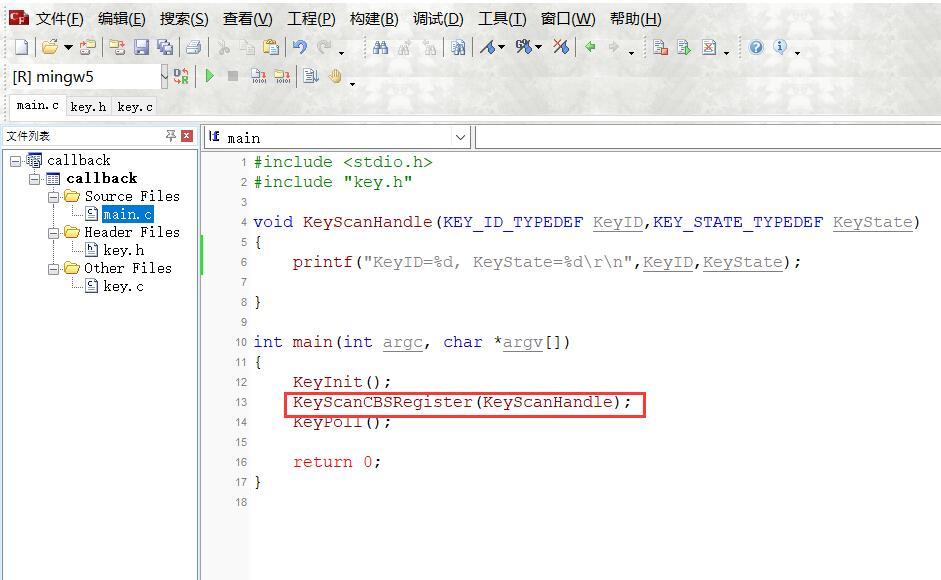Click the Undo arrow icon

click(299, 47)
